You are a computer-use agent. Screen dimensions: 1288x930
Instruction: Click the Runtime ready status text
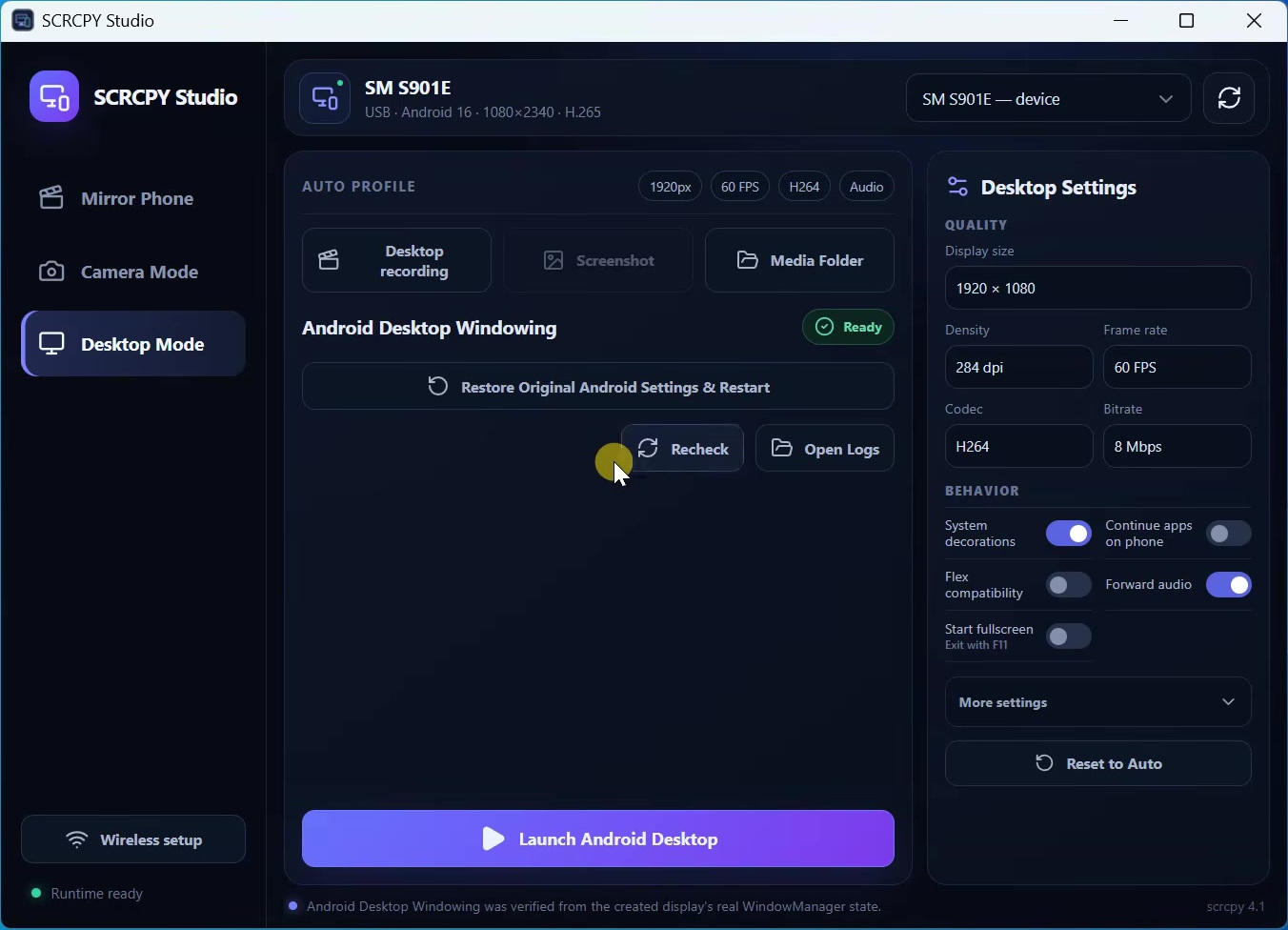coord(97,894)
